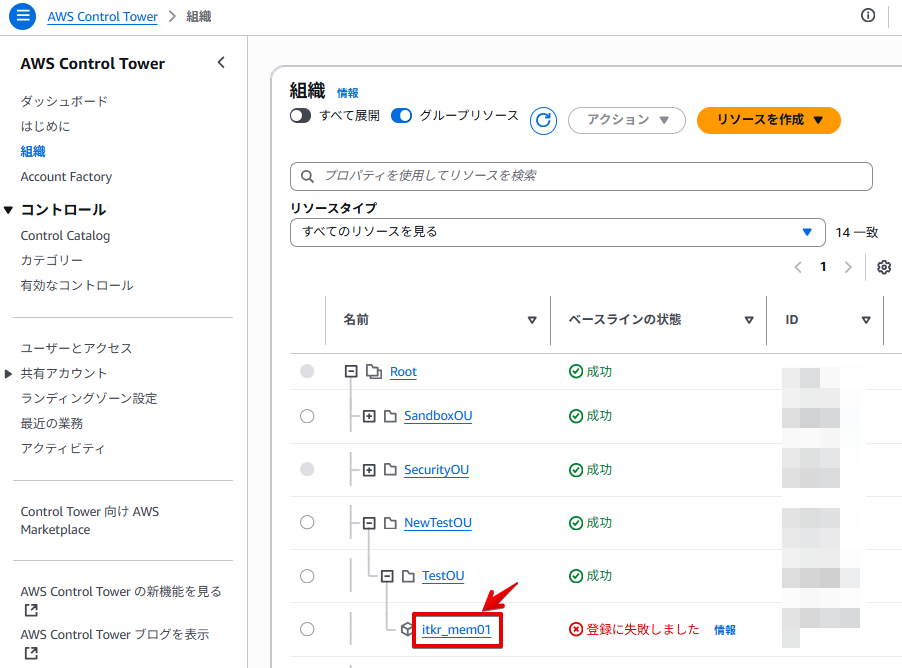Screen dimensions: 902x668
Task: Click the success check icon for SecurityOU
Action: point(575,470)
